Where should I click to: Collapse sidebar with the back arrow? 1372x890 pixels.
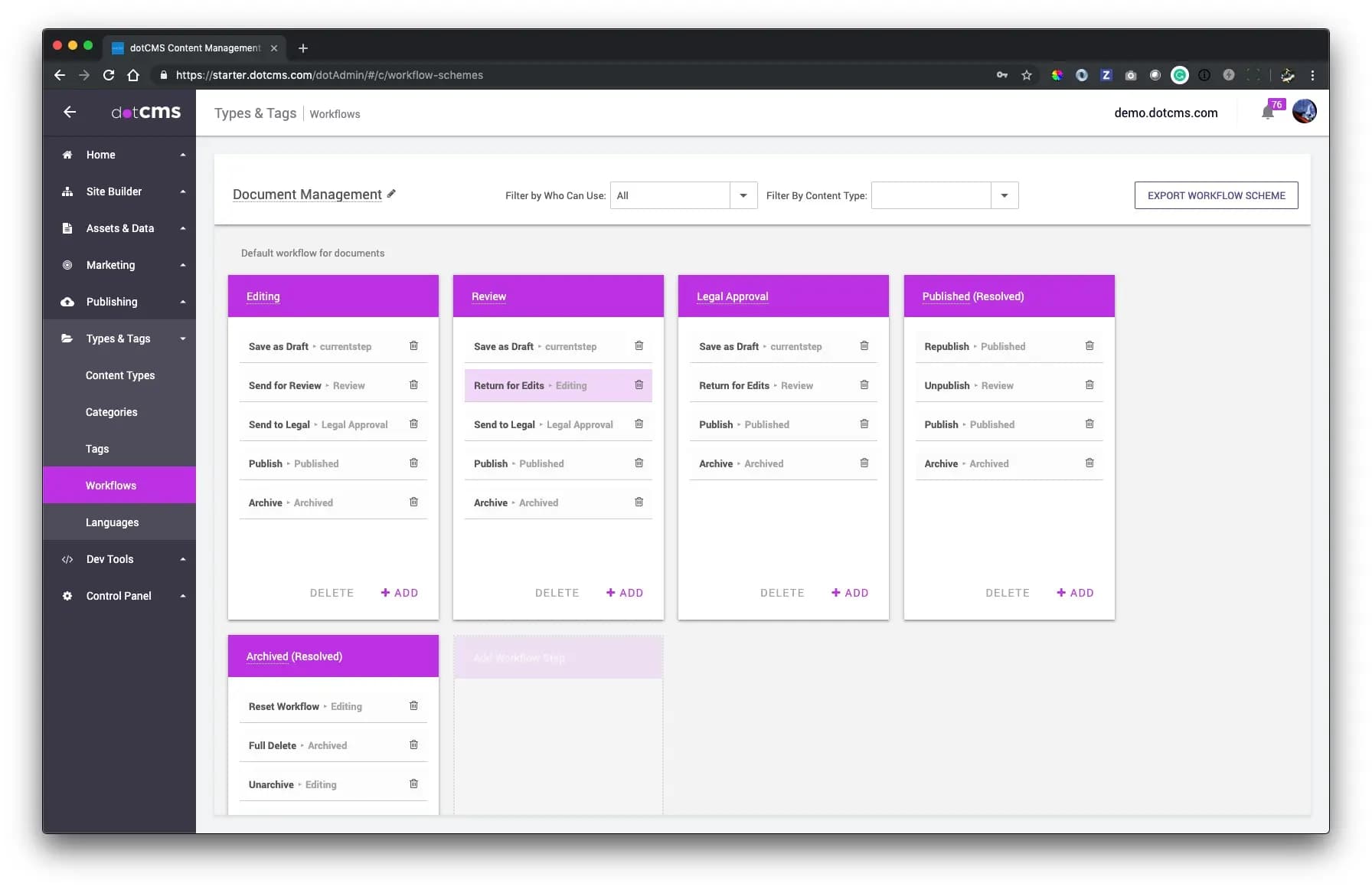70,112
